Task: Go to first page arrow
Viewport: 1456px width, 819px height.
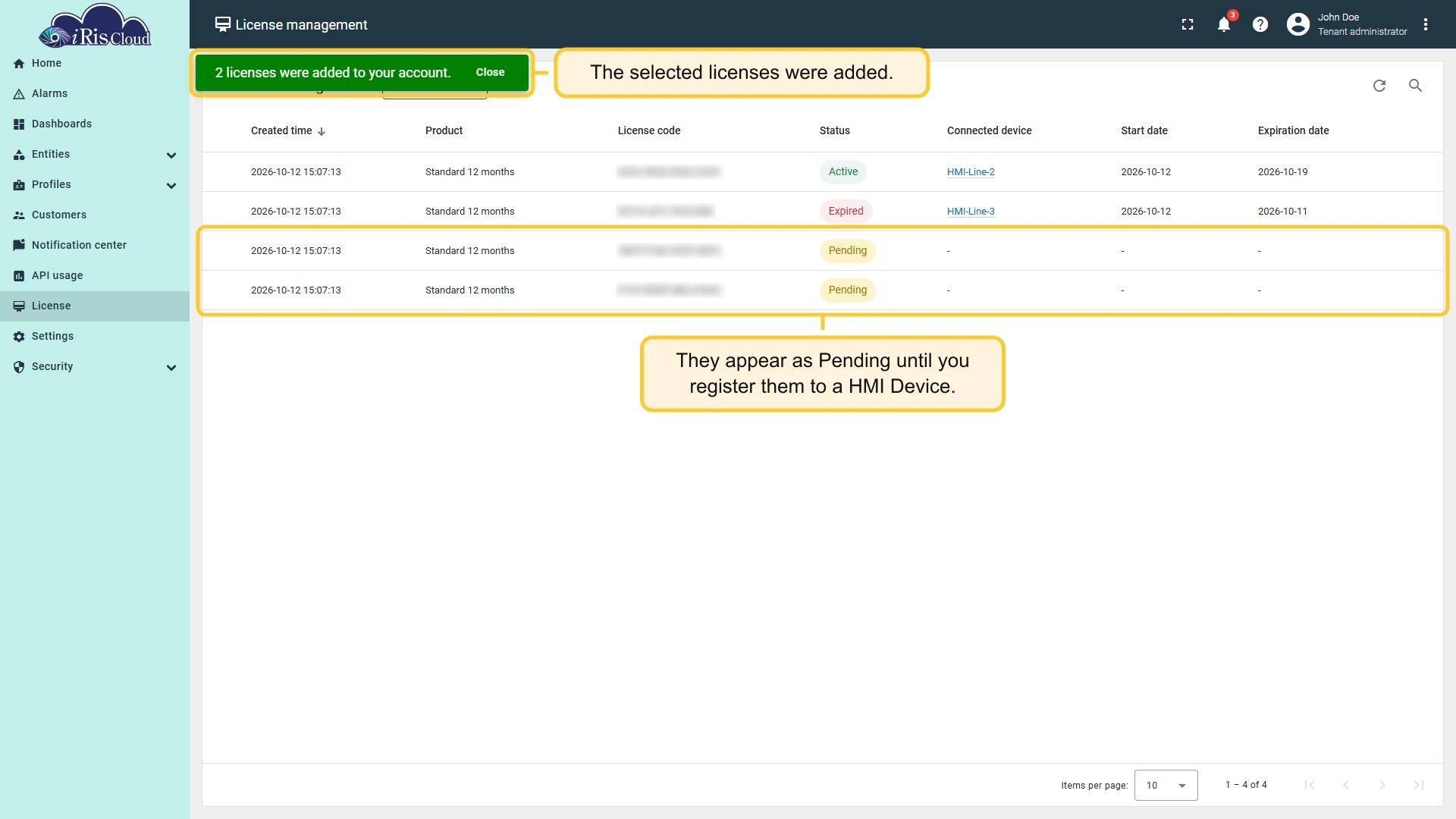Action: pyautogui.click(x=1310, y=785)
